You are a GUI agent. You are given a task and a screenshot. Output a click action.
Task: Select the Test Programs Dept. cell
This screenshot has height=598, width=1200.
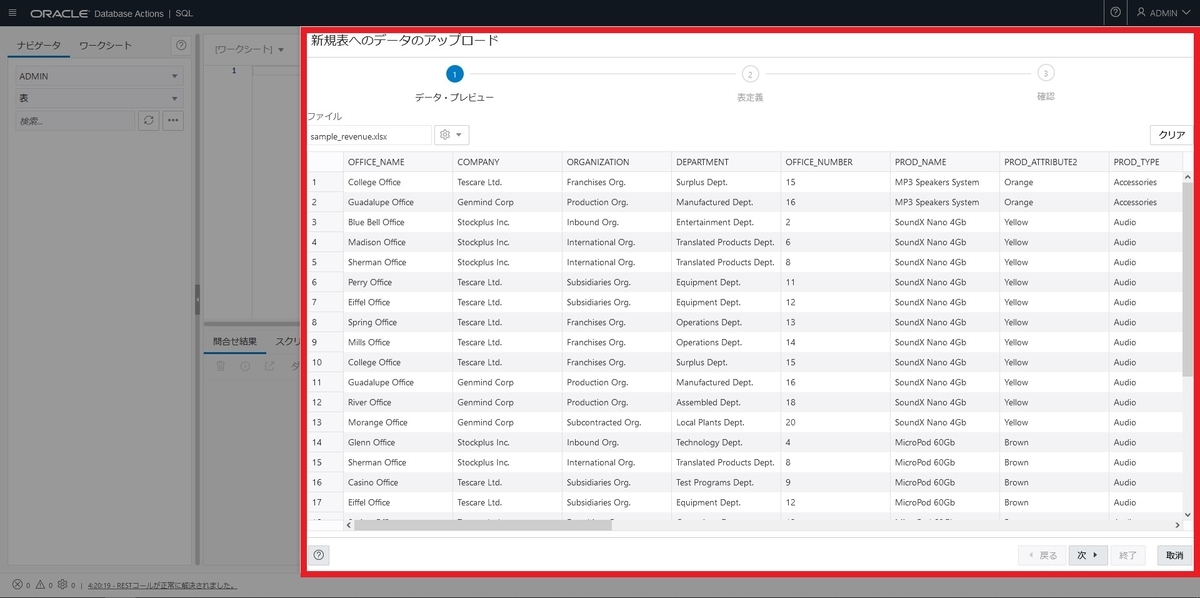(x=726, y=482)
